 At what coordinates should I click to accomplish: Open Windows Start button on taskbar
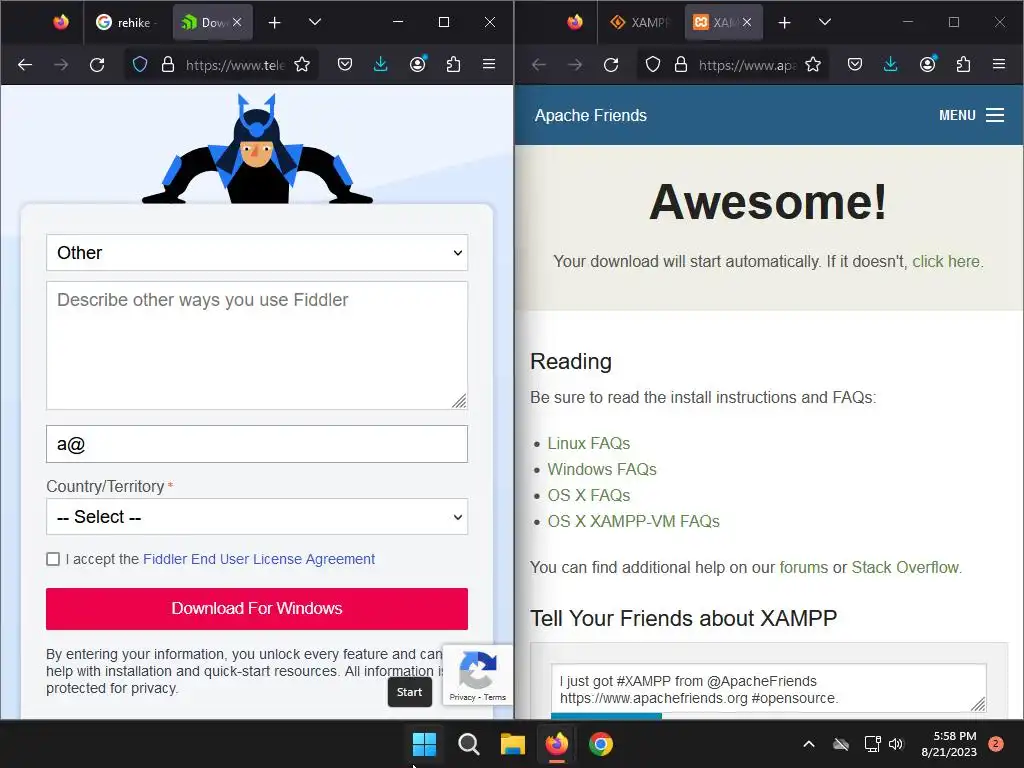[424, 744]
